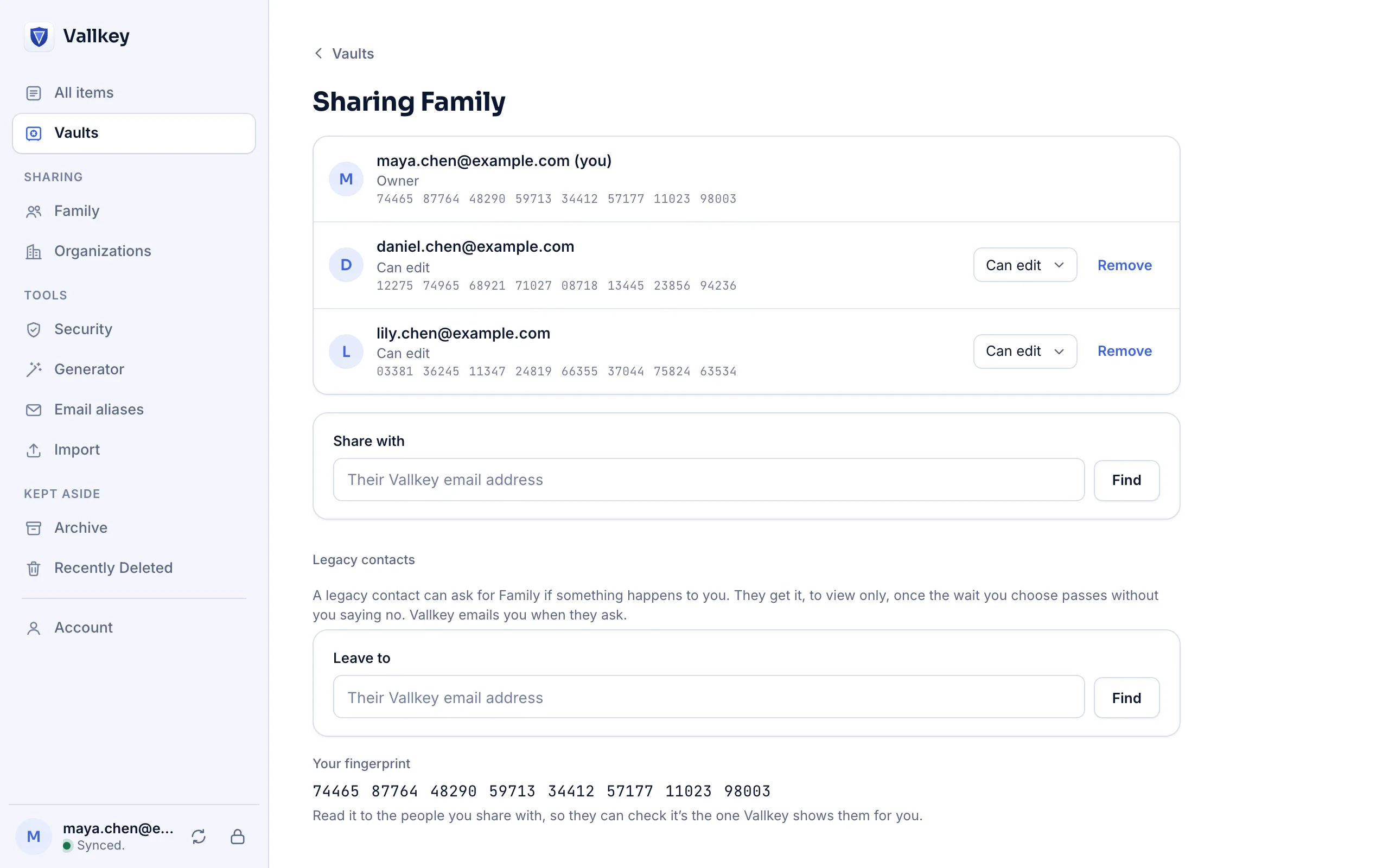
Task: Click daniel.chen fingerprint starting 12275
Action: [556, 285]
